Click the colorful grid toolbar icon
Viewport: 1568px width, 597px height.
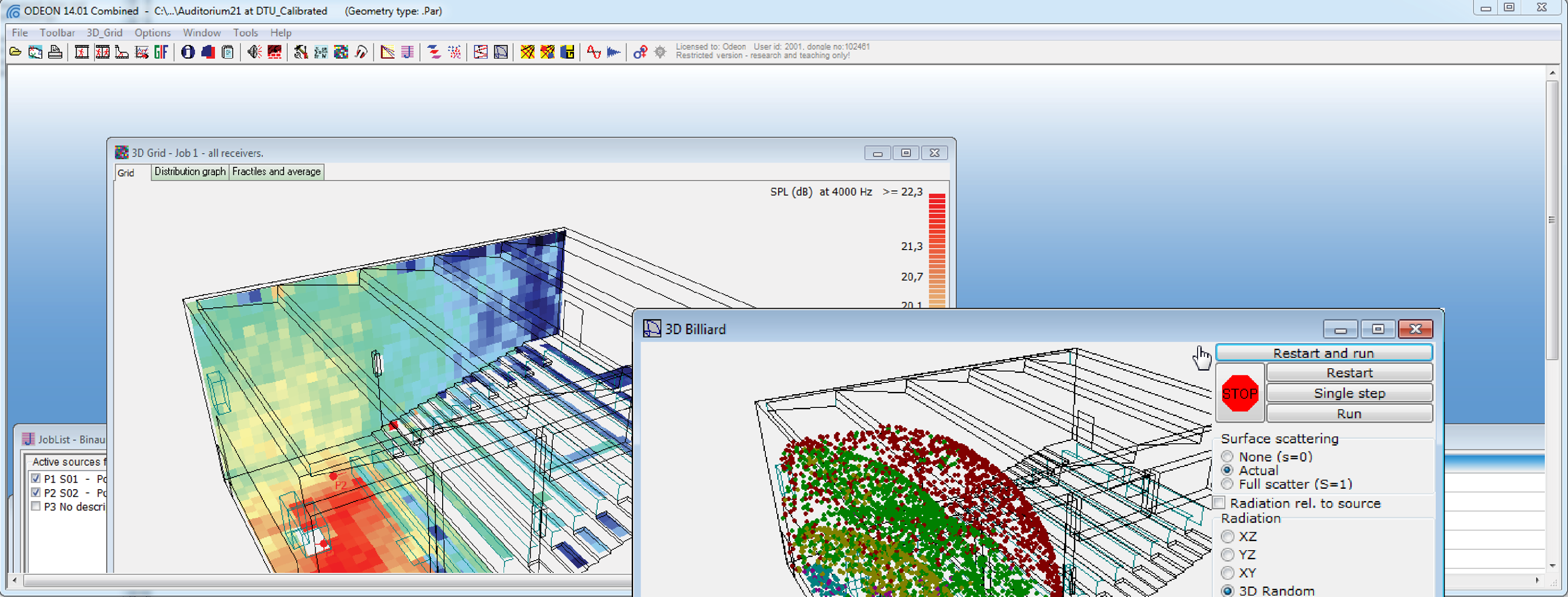341,52
